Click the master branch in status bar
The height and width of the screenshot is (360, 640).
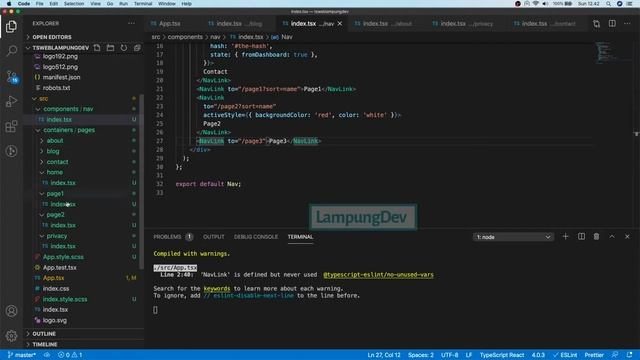(22, 355)
